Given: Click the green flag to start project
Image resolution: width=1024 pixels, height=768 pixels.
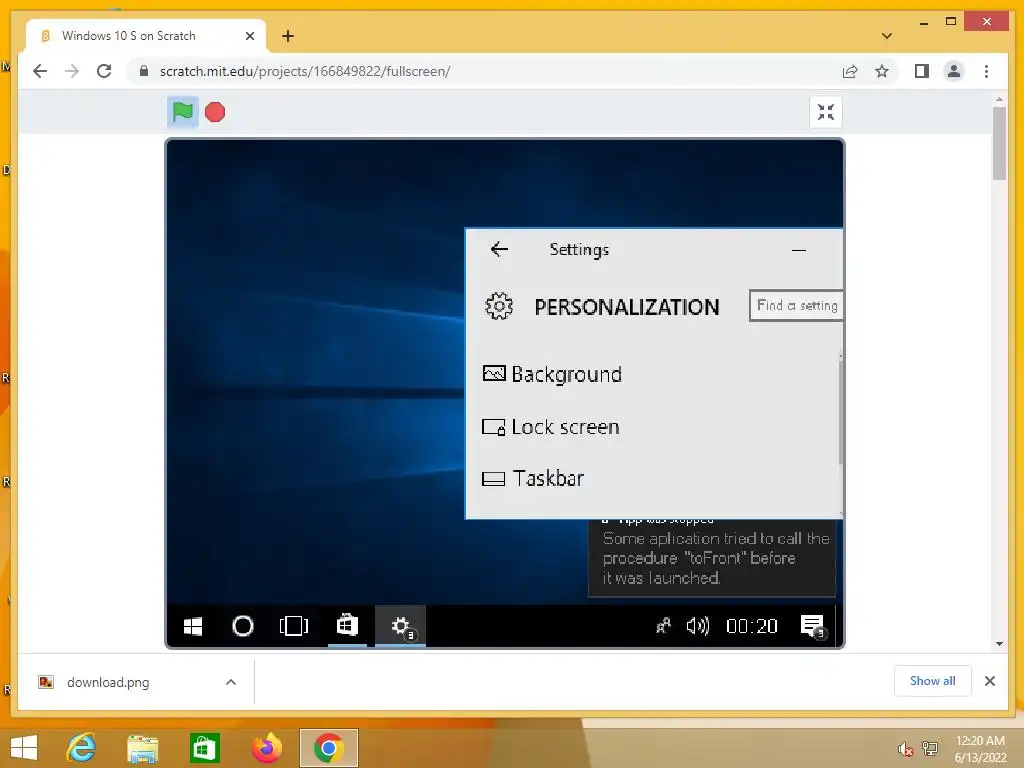Looking at the screenshot, I should [x=183, y=112].
